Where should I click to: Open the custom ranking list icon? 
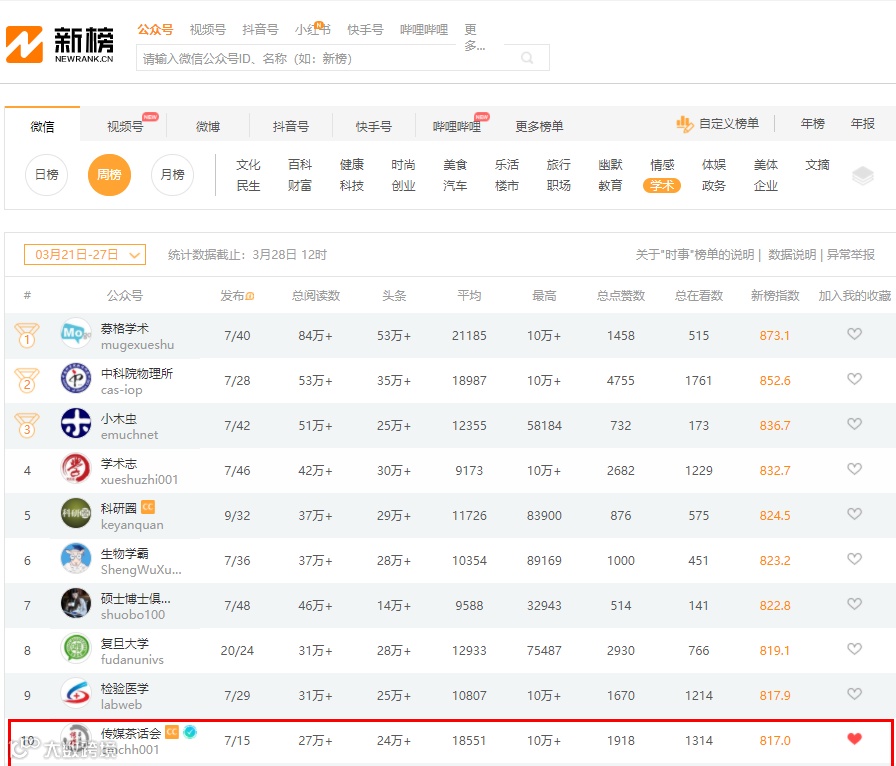point(685,123)
